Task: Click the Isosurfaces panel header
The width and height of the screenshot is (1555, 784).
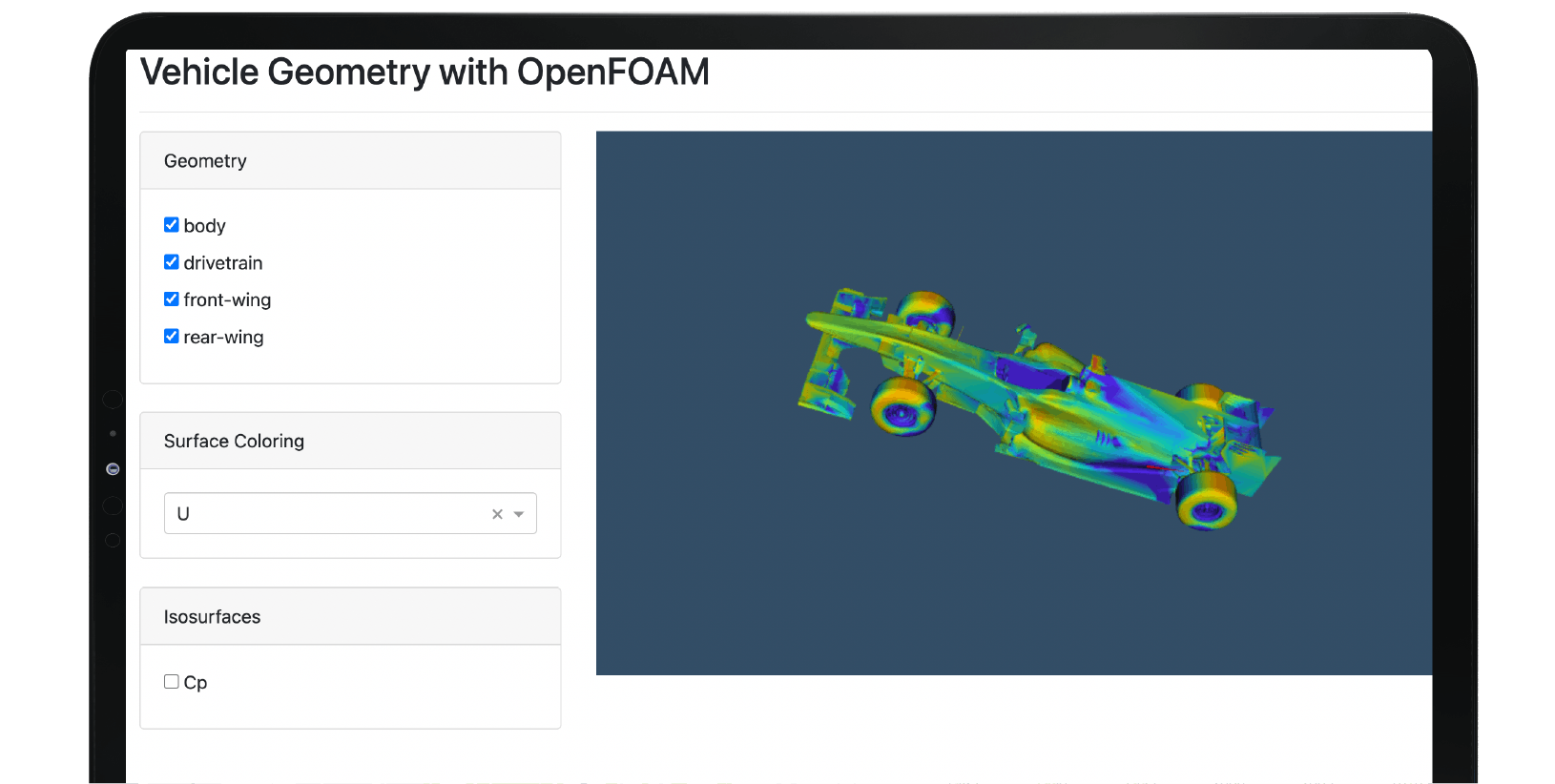Action: coord(350,616)
